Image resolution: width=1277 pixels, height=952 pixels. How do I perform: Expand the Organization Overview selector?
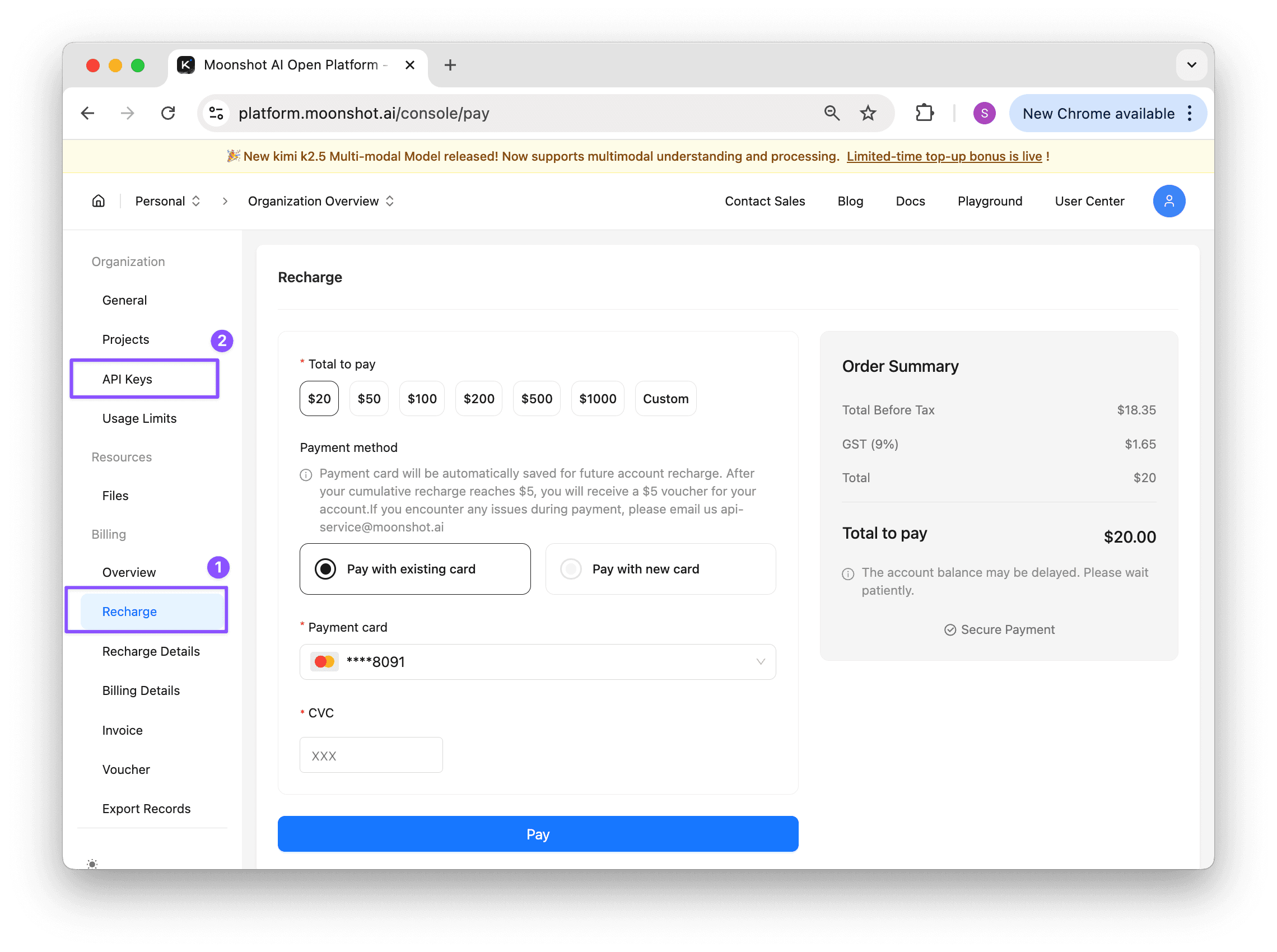pos(320,201)
